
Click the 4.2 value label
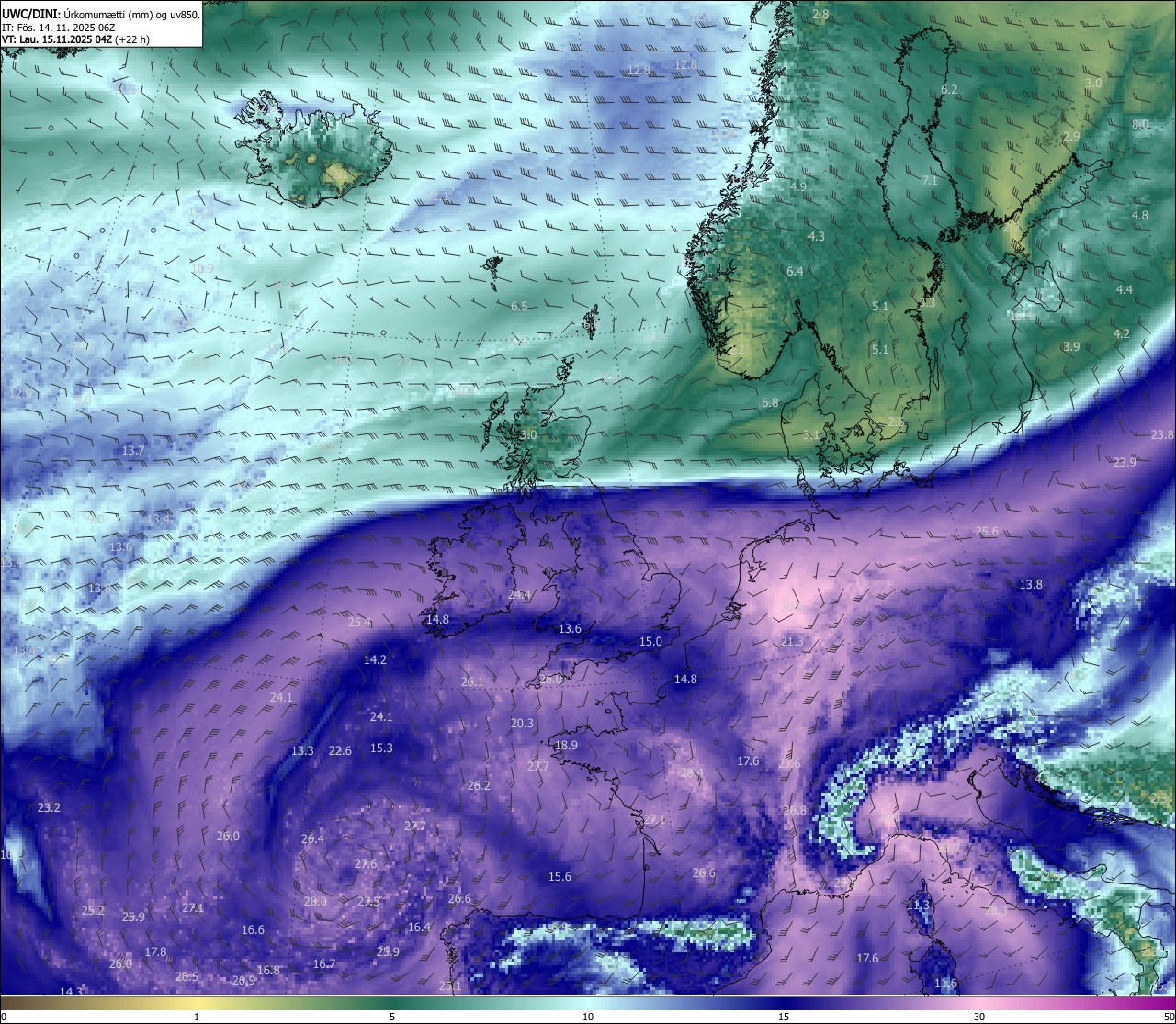pos(1121,334)
